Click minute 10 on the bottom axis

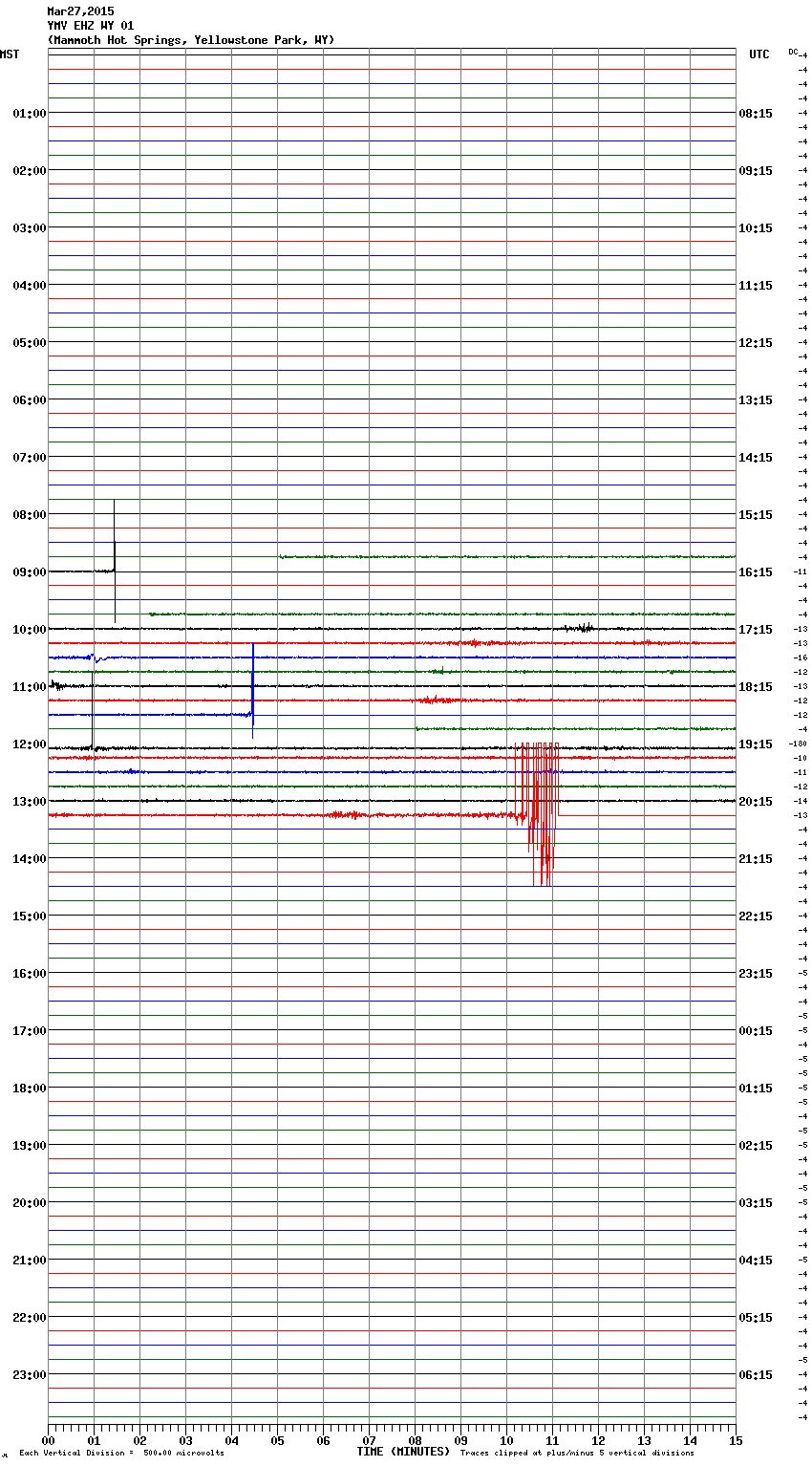(506, 1440)
